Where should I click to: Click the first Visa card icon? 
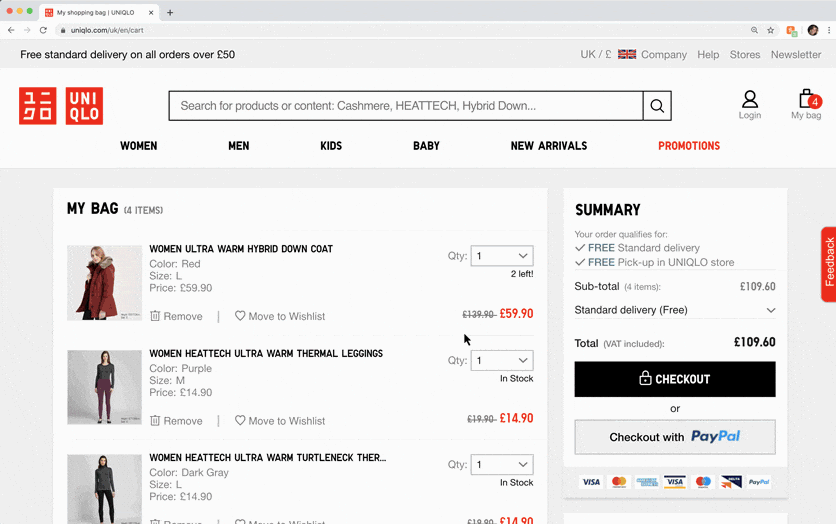coord(591,482)
